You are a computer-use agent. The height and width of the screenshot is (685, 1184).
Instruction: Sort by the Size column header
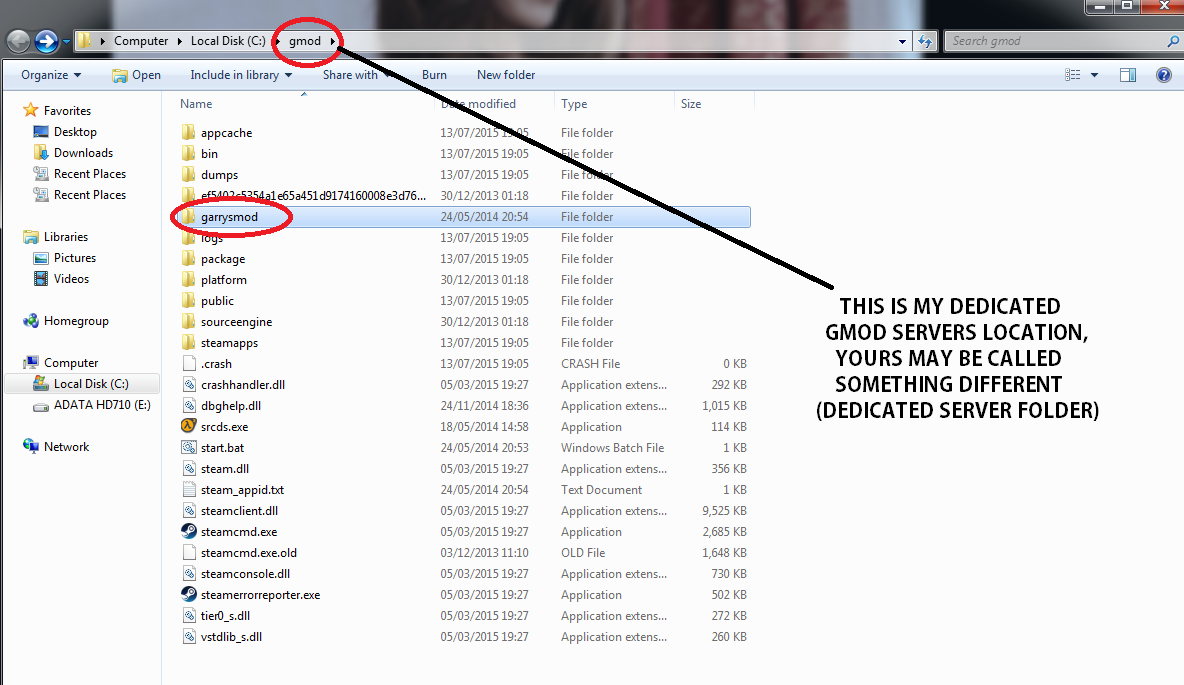pyautogui.click(x=691, y=103)
